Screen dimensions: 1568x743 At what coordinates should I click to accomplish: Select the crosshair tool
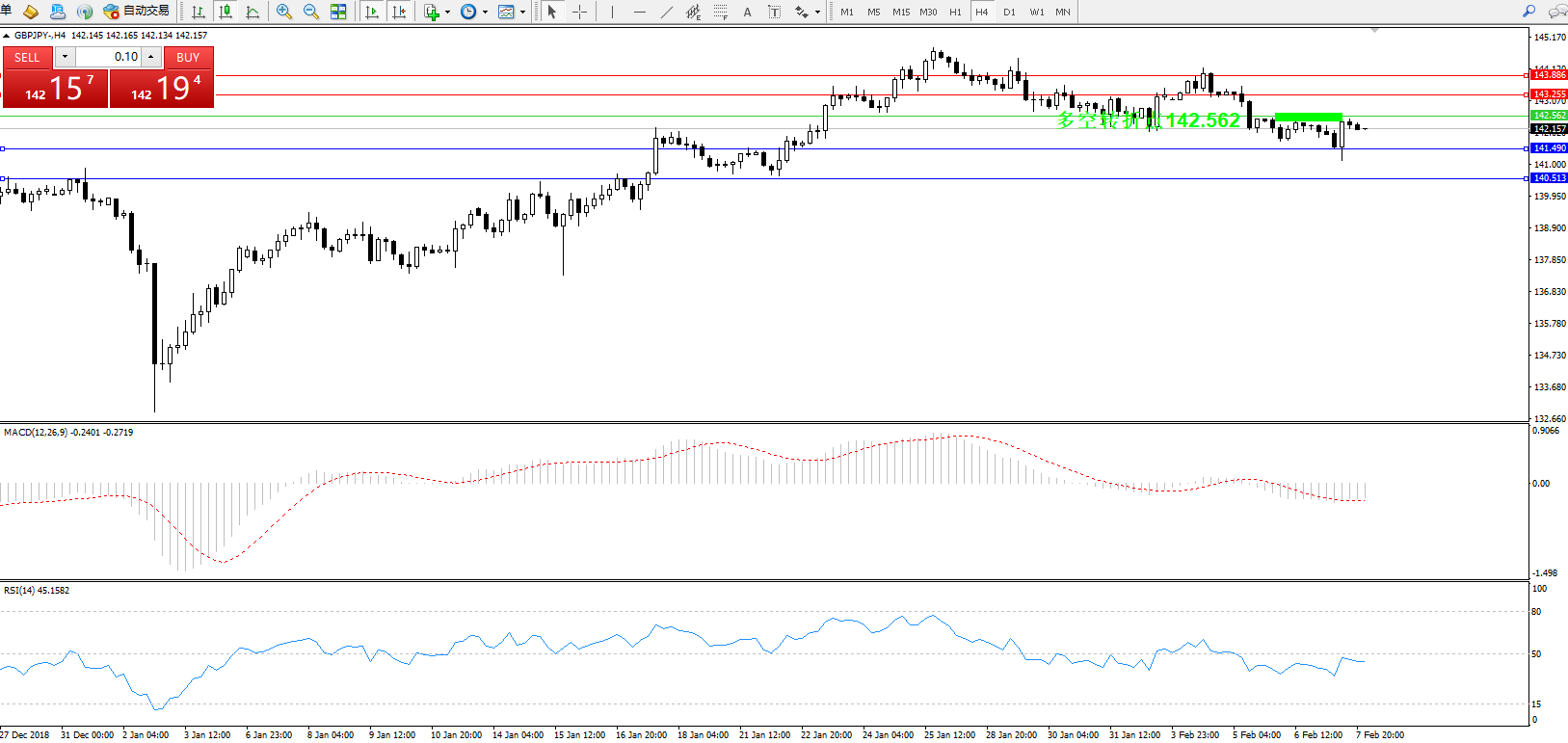pyautogui.click(x=580, y=12)
